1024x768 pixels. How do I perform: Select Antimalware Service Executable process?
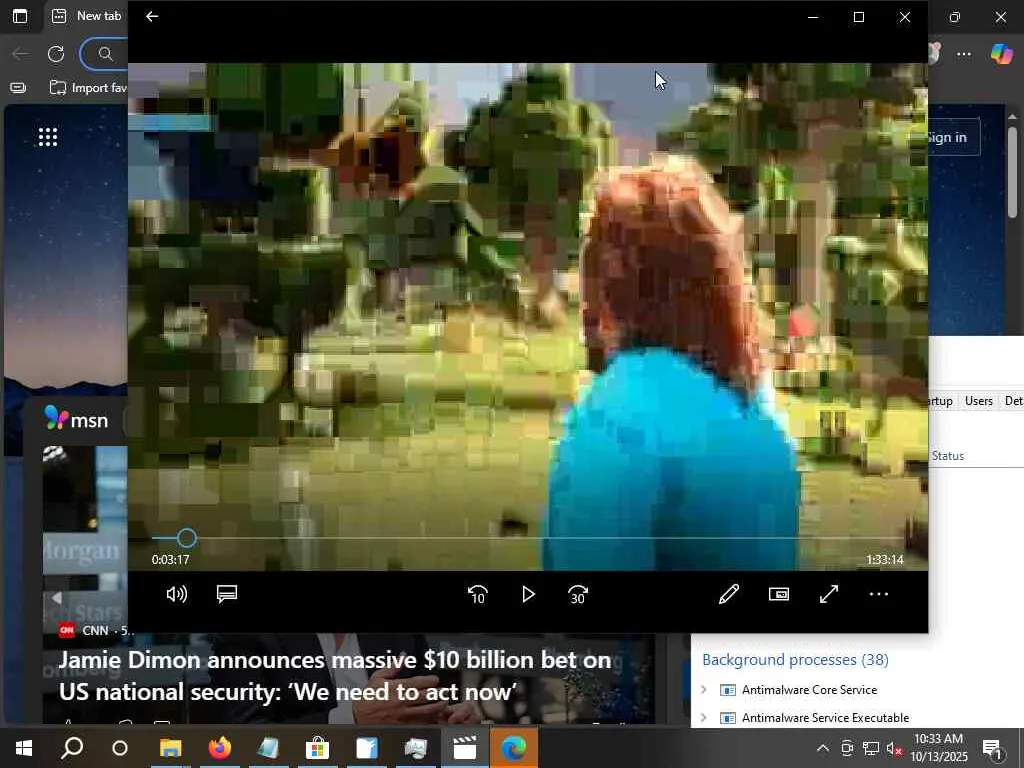click(825, 718)
